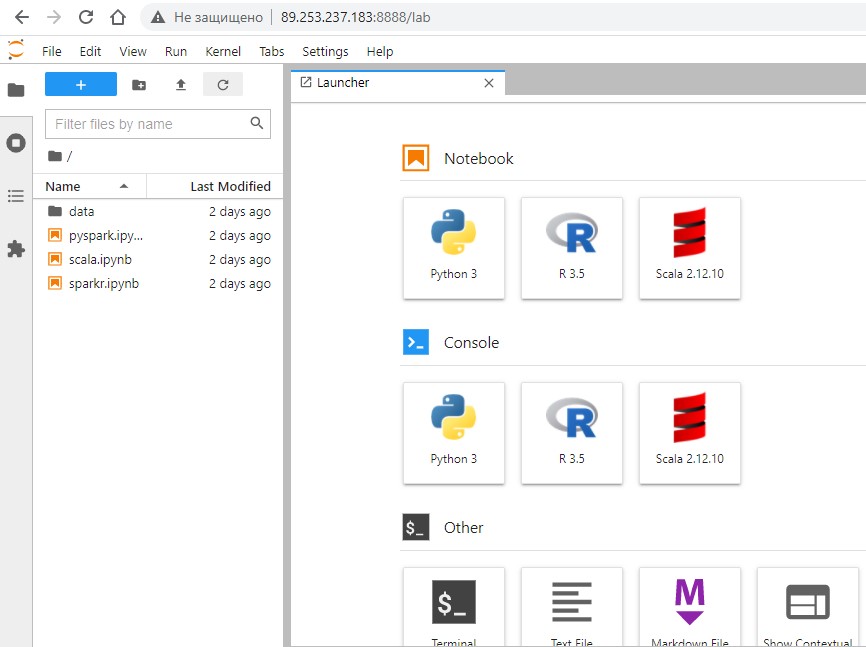The height and width of the screenshot is (647, 866).
Task: Click the 2 days ago date for data
Action: click(x=240, y=212)
